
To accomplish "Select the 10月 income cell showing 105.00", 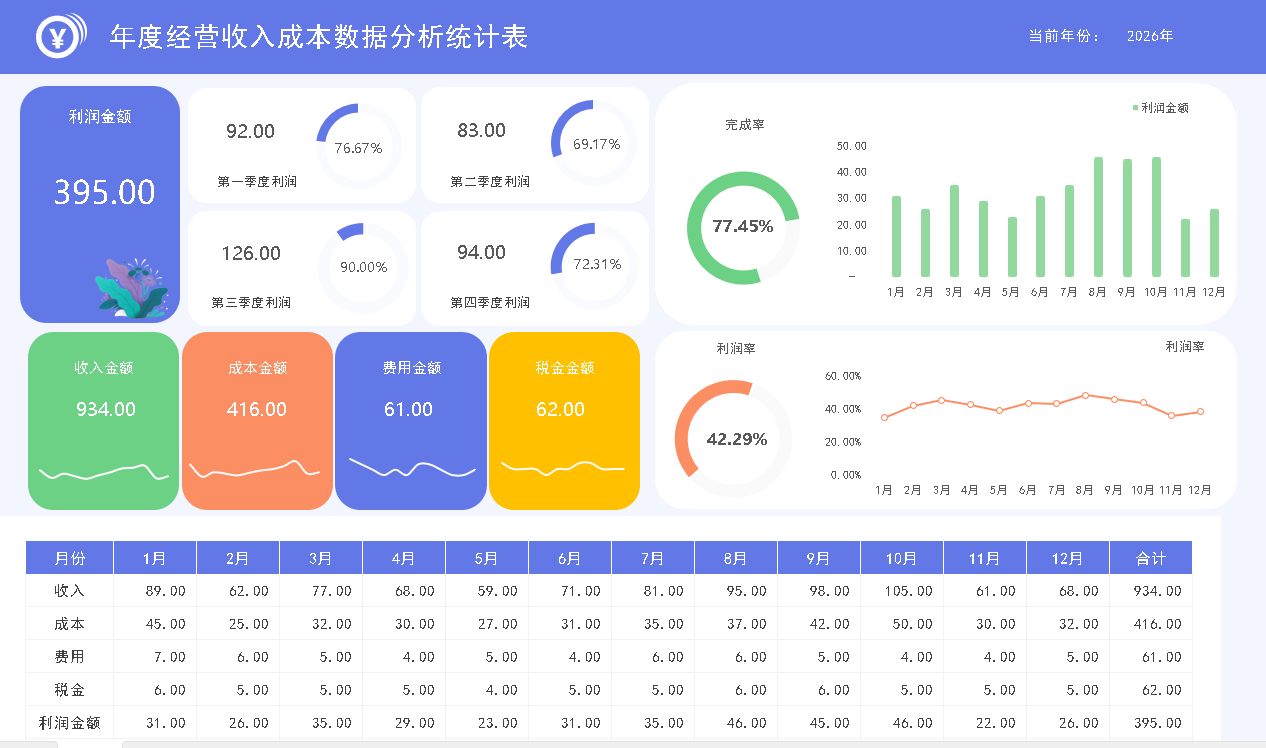I will pyautogui.click(x=900, y=591).
